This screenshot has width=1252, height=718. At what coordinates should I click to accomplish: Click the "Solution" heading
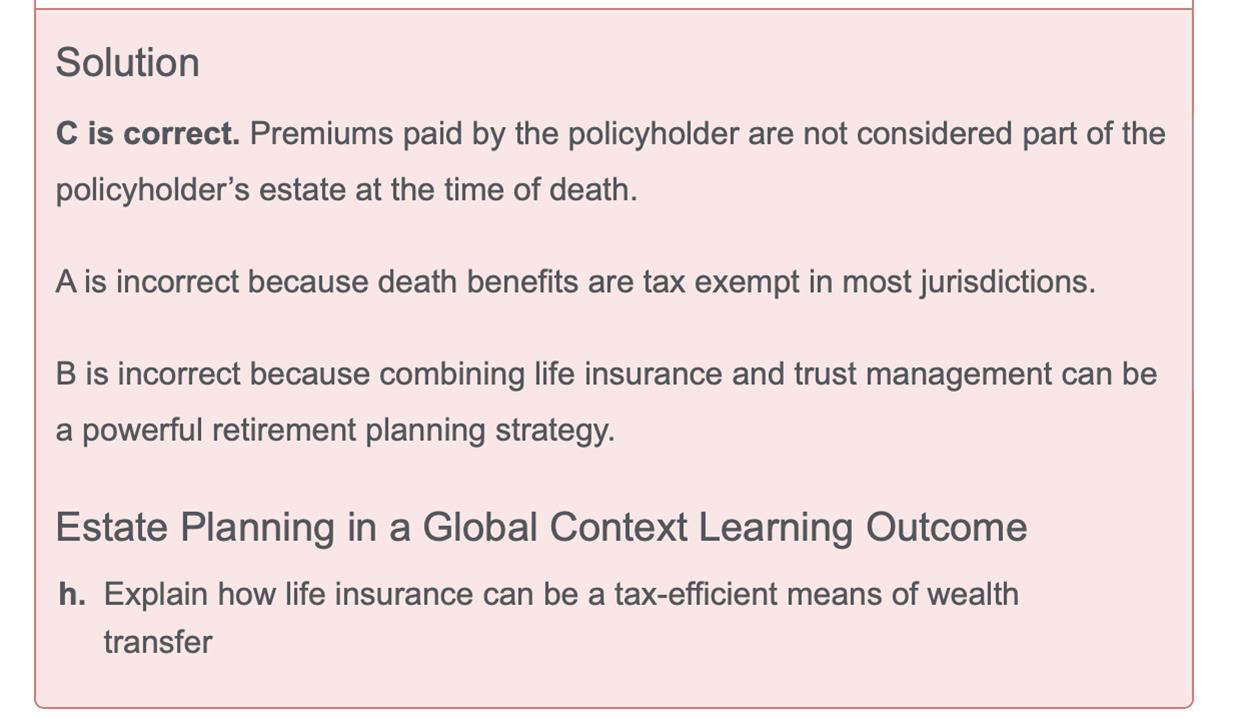click(x=127, y=63)
